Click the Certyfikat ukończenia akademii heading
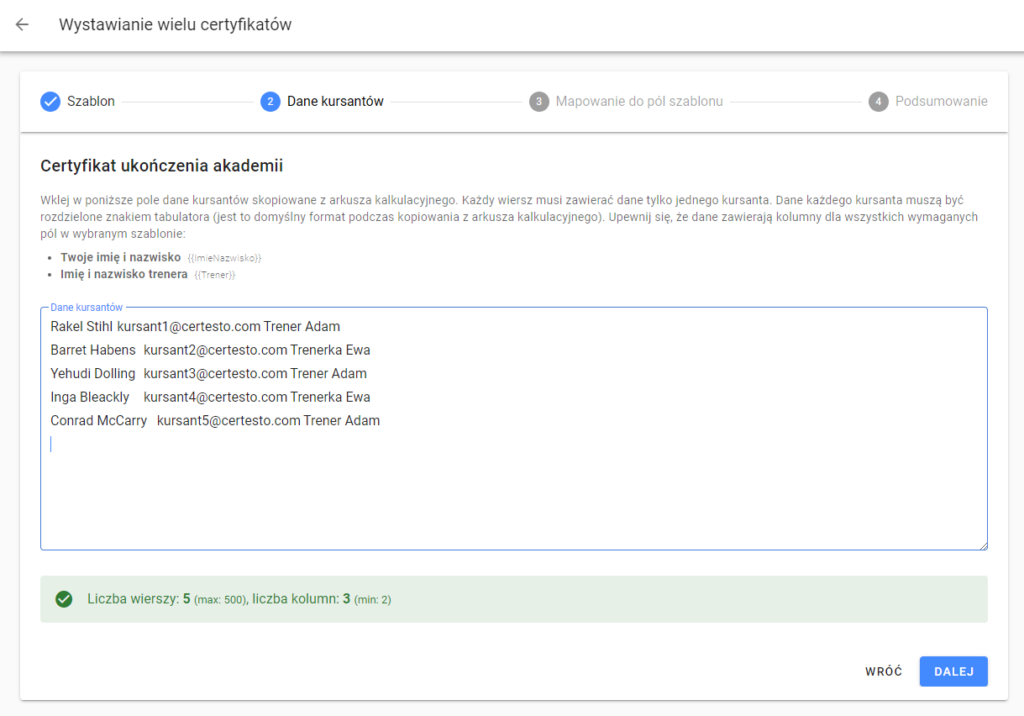This screenshot has height=716, width=1024. click(x=161, y=166)
